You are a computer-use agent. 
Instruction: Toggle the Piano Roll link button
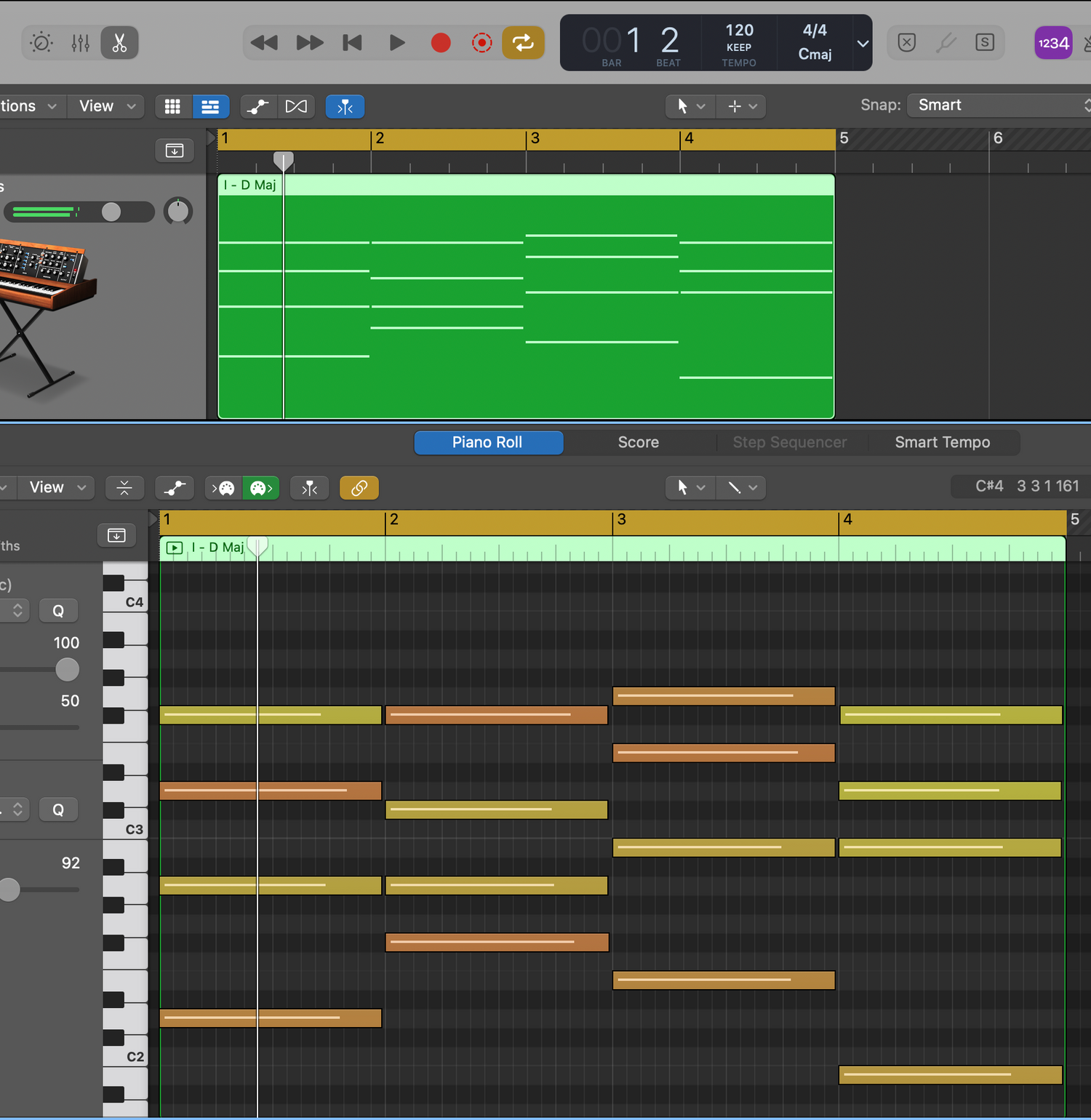[359, 488]
